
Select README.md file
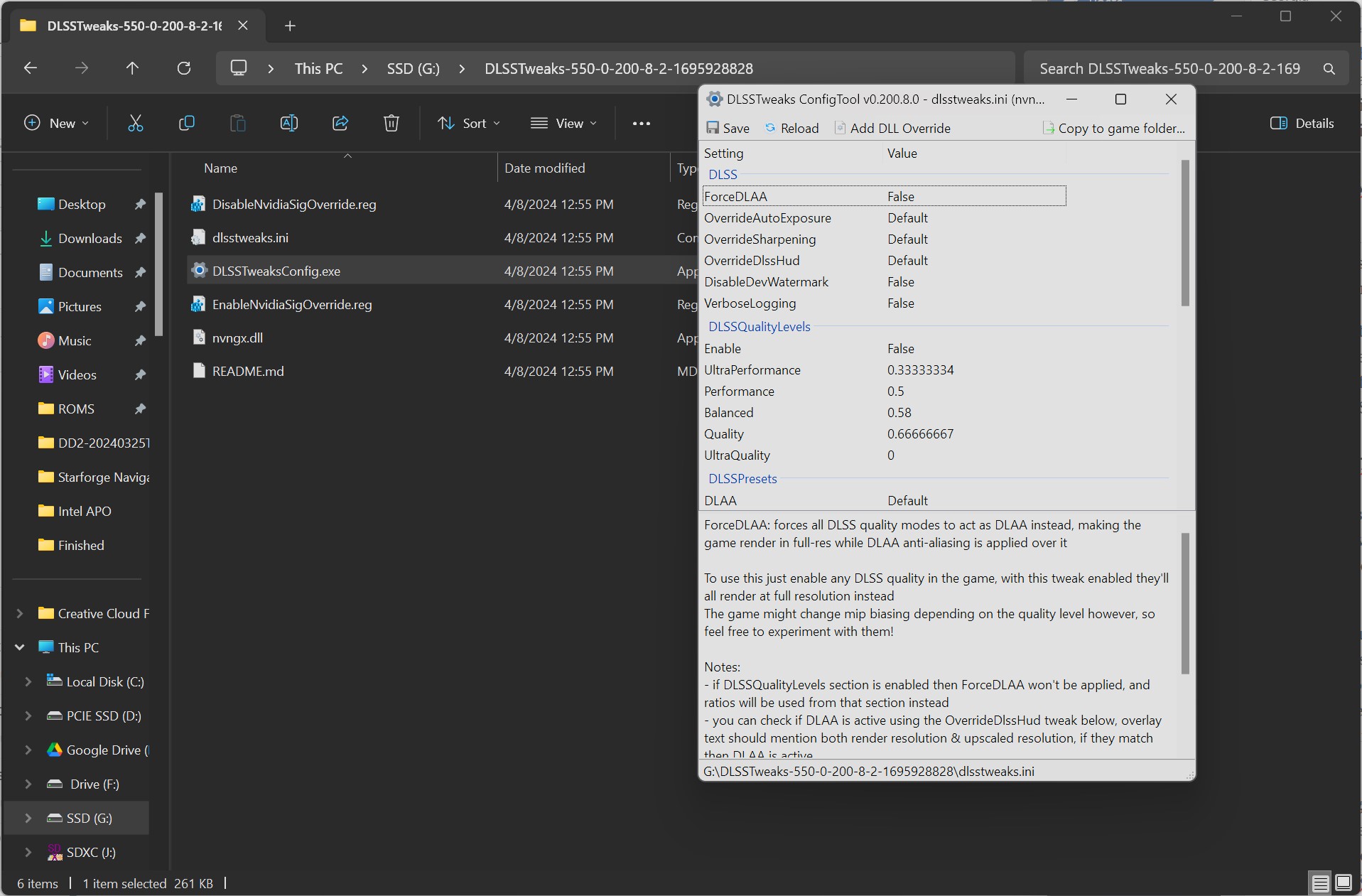(248, 371)
